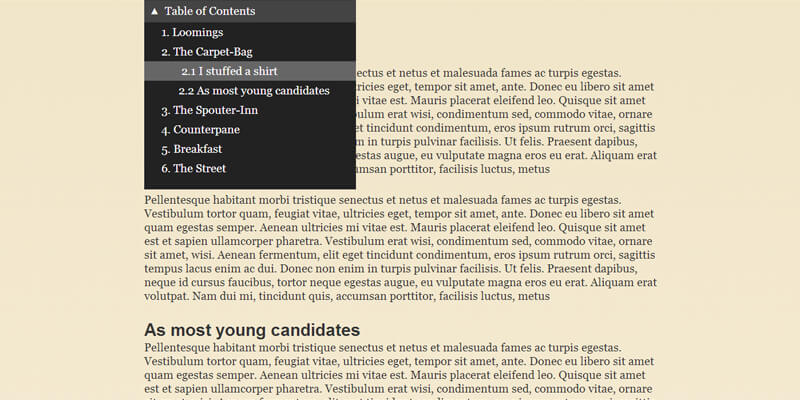Viewport: 800px width, 400px height.
Task: Click the full middle paragraph above the heading
Action: (x=400, y=248)
